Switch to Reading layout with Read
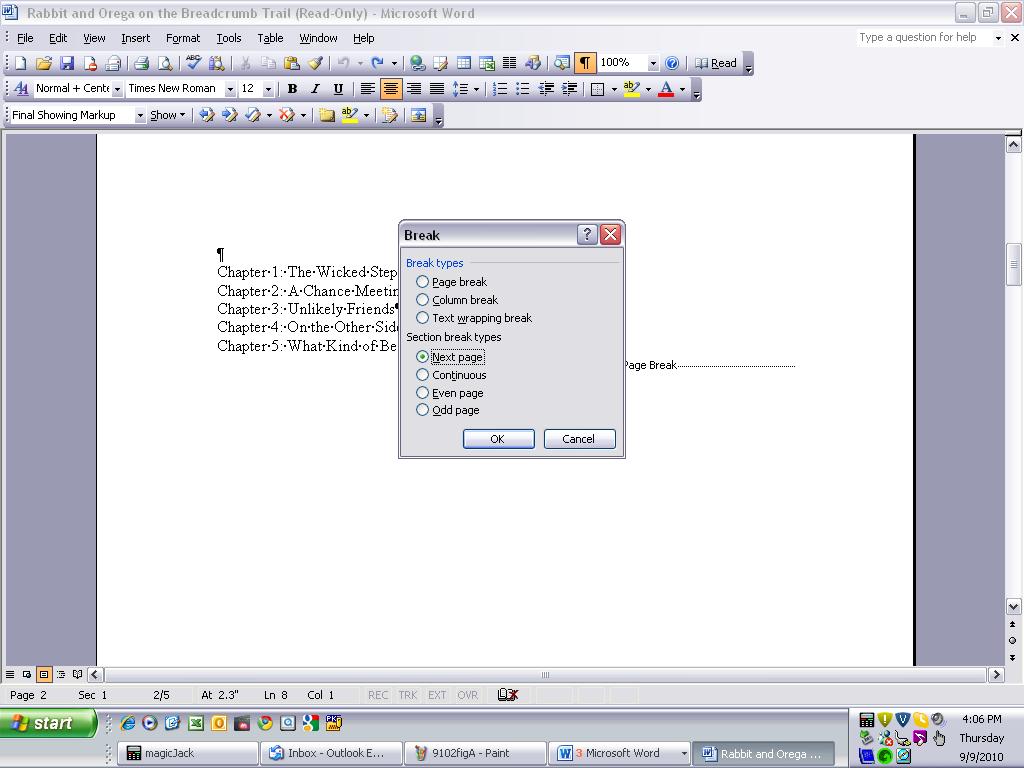The height and width of the screenshot is (768, 1024). coord(716,63)
